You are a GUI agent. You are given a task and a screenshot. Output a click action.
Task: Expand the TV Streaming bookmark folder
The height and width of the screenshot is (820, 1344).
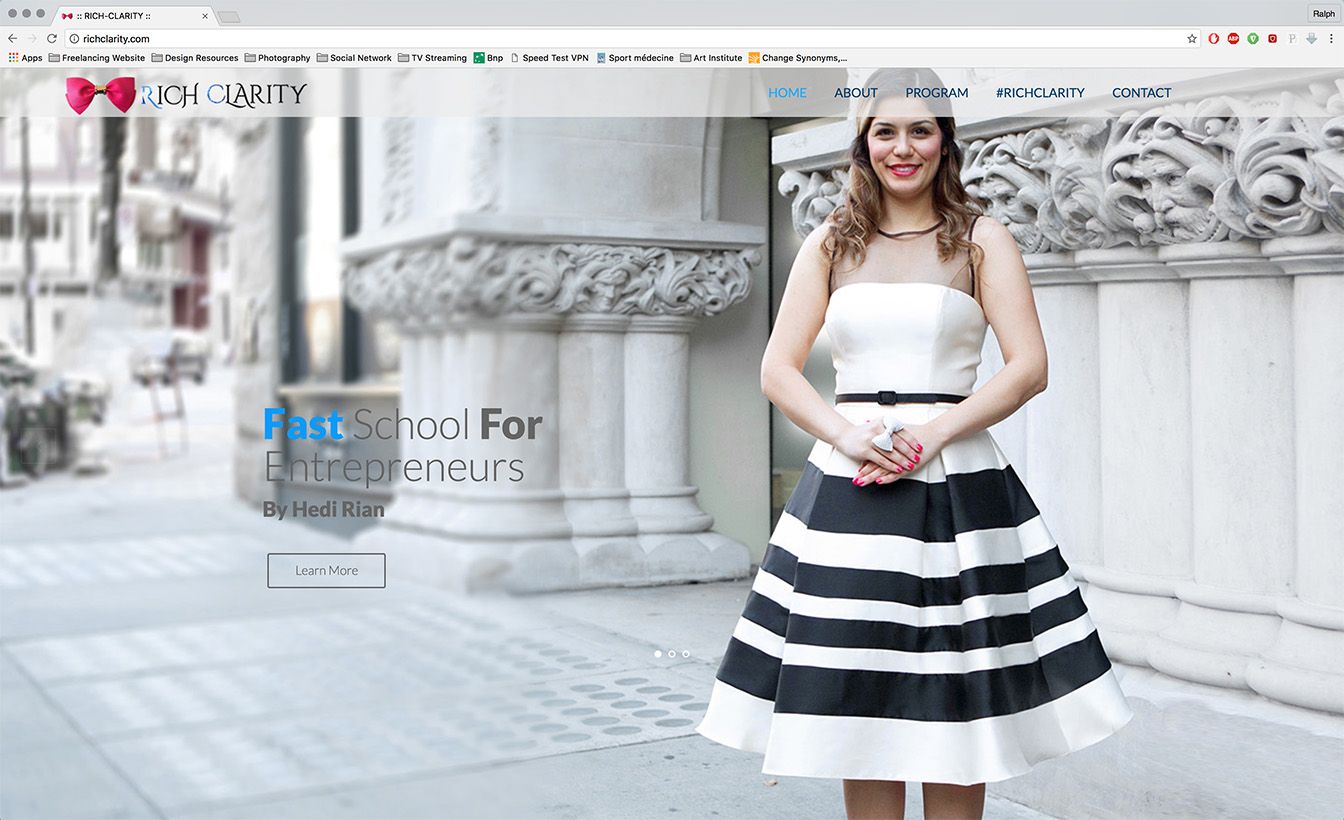click(x=432, y=58)
